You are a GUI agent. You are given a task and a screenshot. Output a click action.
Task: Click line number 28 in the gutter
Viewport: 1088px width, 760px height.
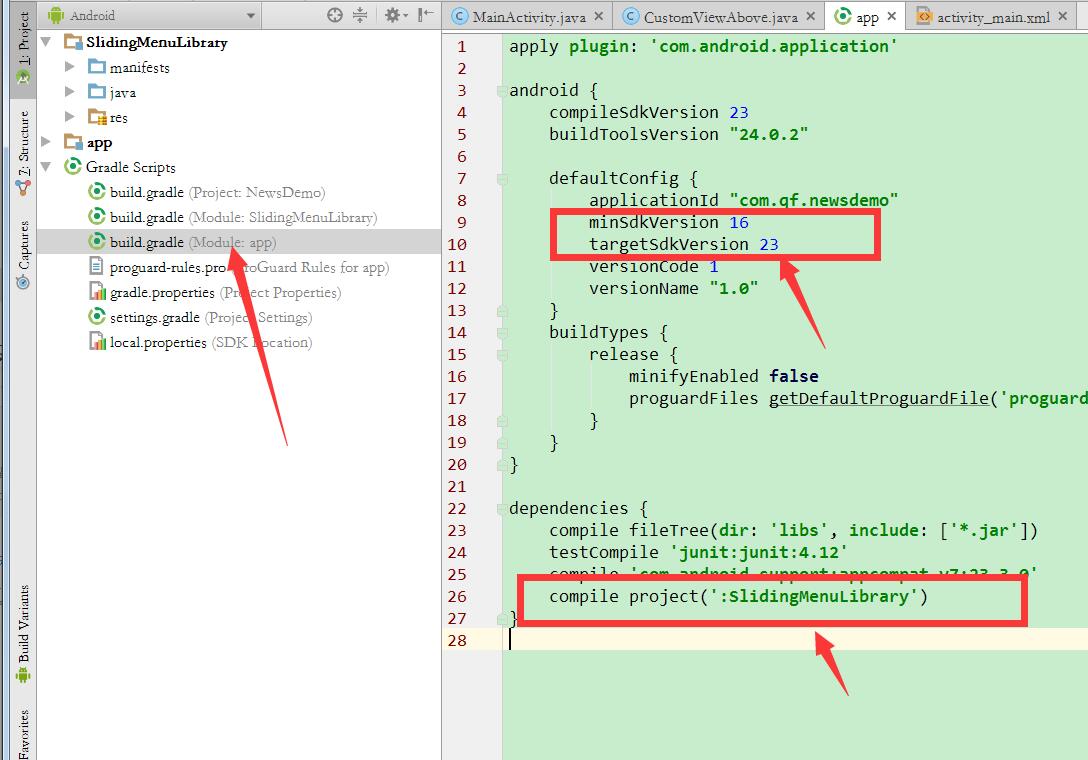tap(457, 640)
